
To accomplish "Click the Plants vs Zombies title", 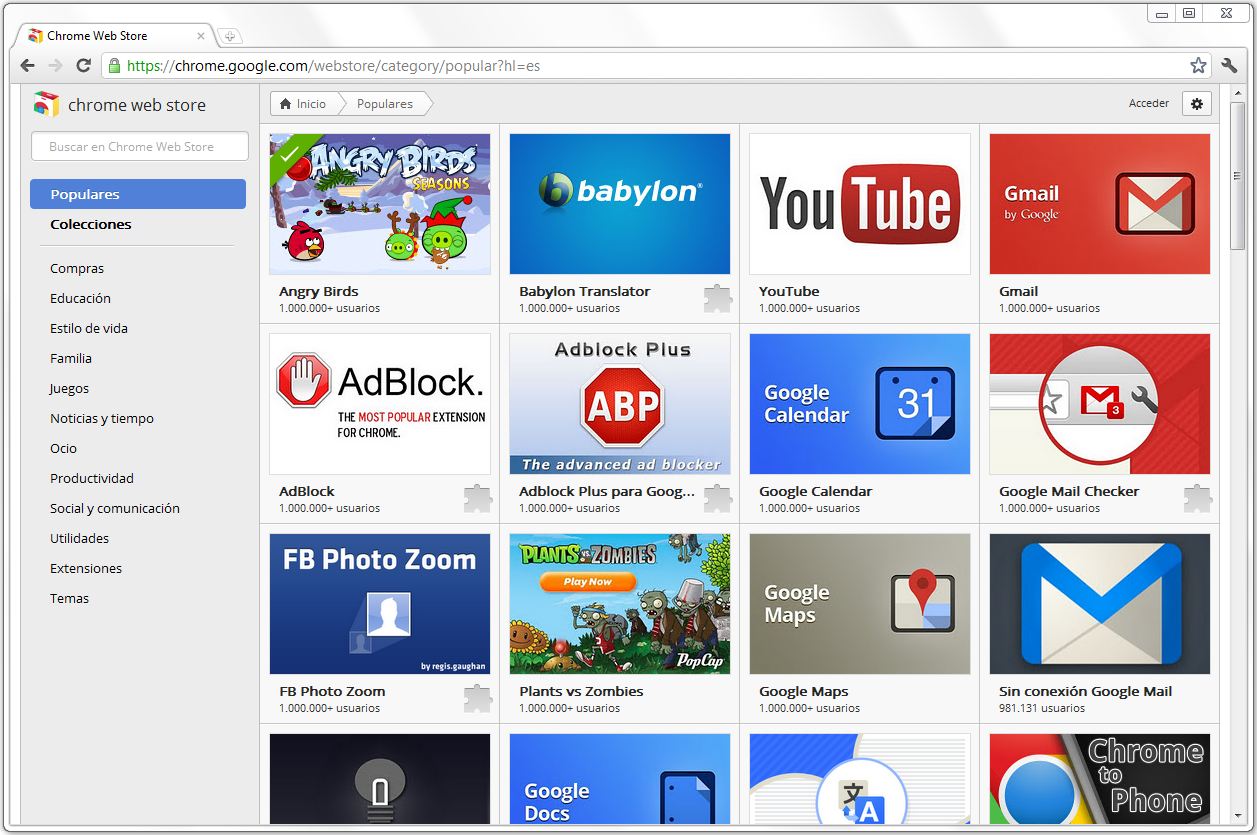I will click(x=581, y=691).
